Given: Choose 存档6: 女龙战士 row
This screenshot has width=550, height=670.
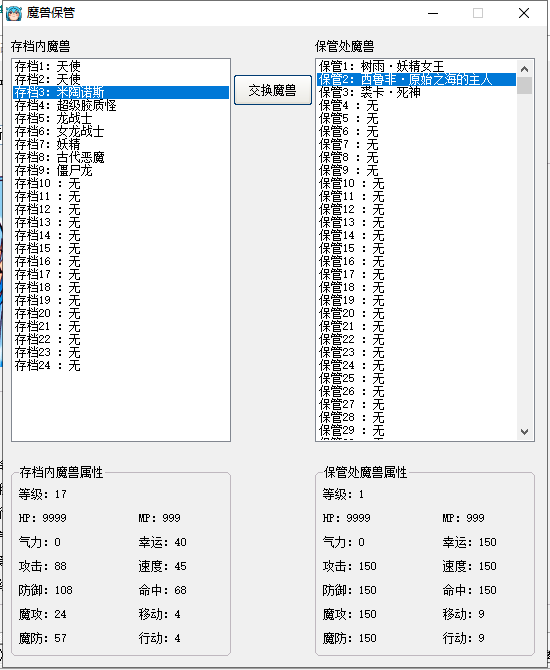Looking at the screenshot, I should click(x=121, y=132).
